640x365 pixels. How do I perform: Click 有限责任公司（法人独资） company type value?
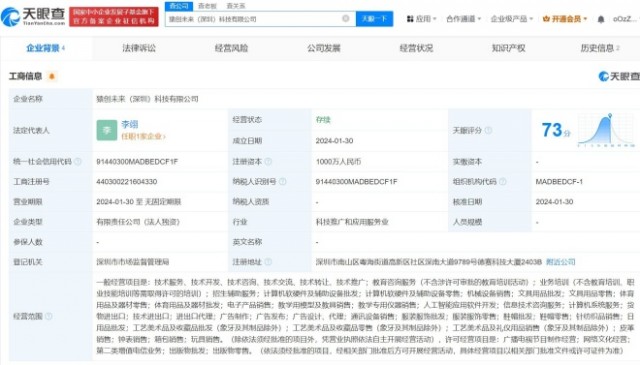point(138,222)
